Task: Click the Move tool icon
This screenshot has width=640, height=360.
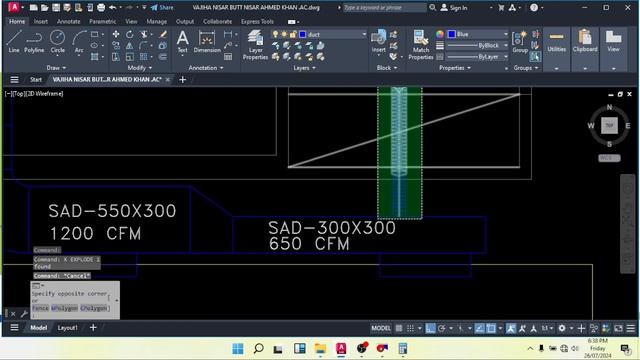Action: coord(116,34)
